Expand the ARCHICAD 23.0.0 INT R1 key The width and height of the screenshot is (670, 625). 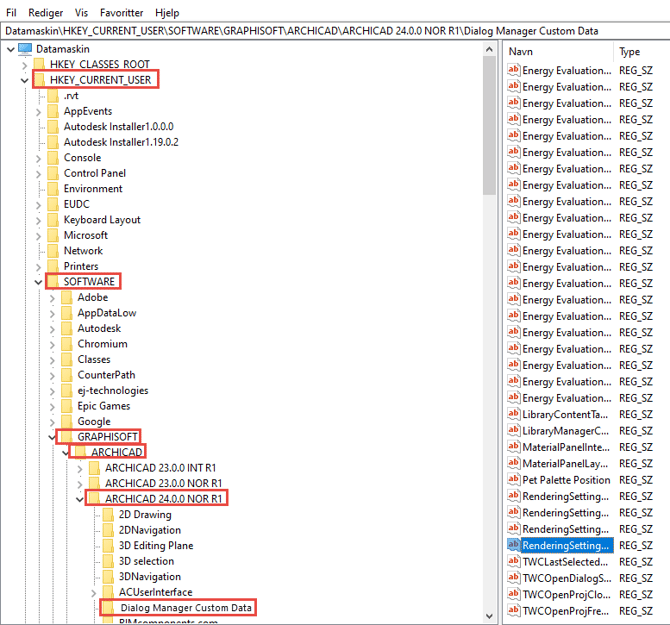(x=80, y=468)
